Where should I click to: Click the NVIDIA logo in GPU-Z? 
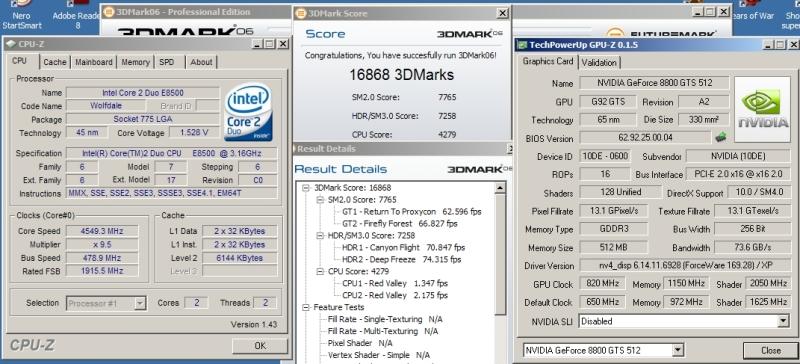764,110
